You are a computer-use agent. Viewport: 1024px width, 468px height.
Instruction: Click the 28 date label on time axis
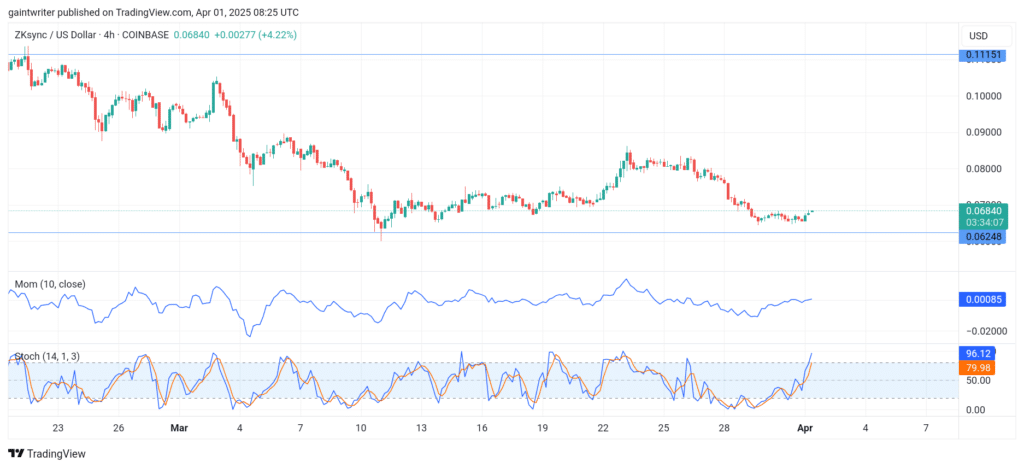pyautogui.click(x=724, y=428)
